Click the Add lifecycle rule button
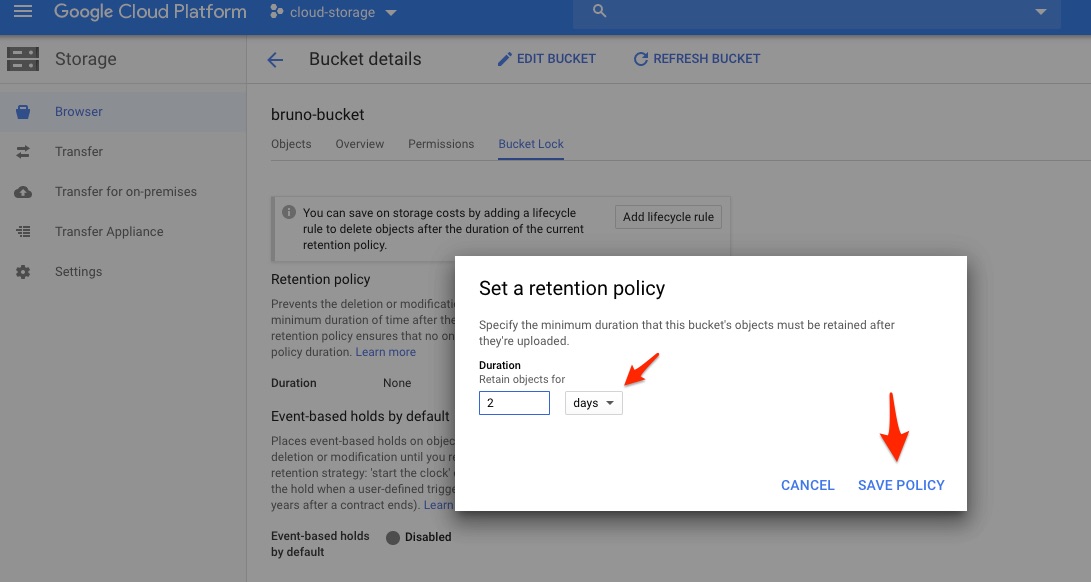Image resolution: width=1091 pixels, height=582 pixels. click(x=668, y=217)
